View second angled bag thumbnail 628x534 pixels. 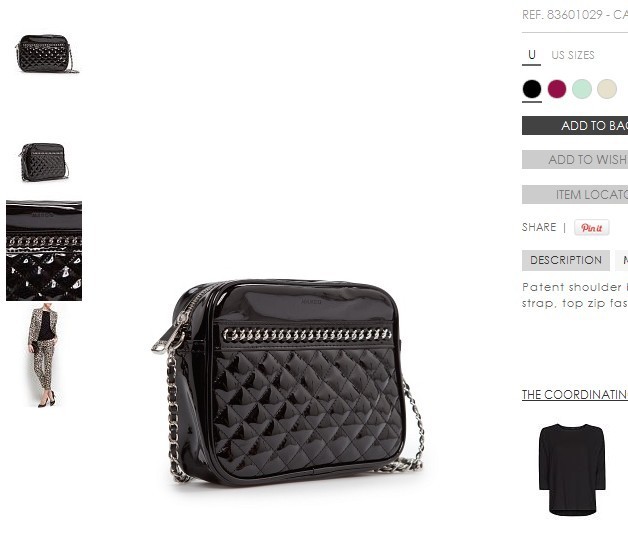click(44, 162)
